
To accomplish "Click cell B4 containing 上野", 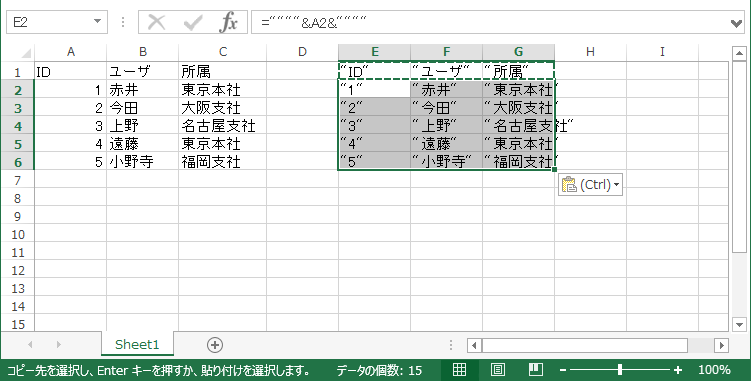I will [x=142, y=126].
